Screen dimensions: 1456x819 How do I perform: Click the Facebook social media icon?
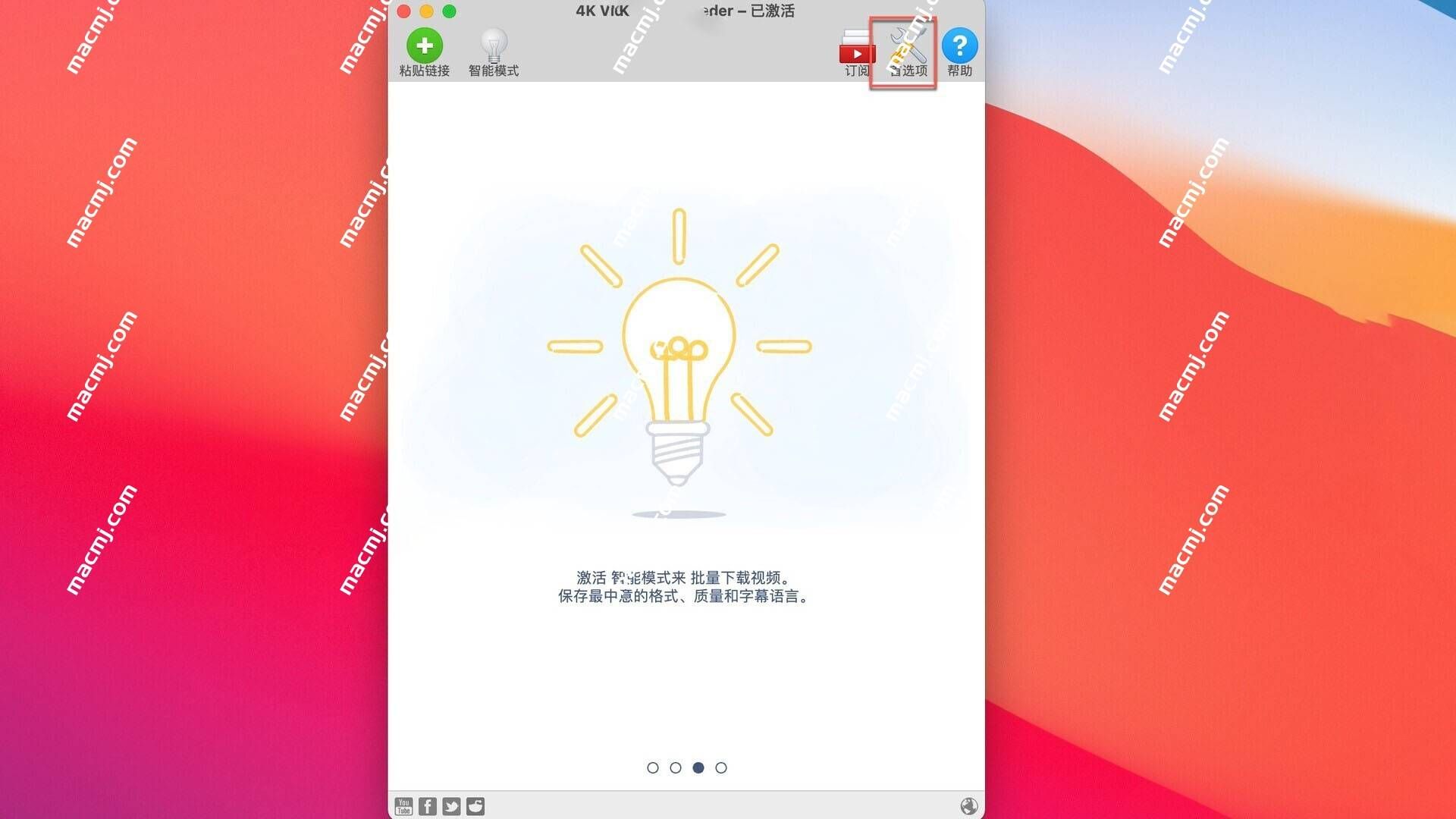point(428,805)
